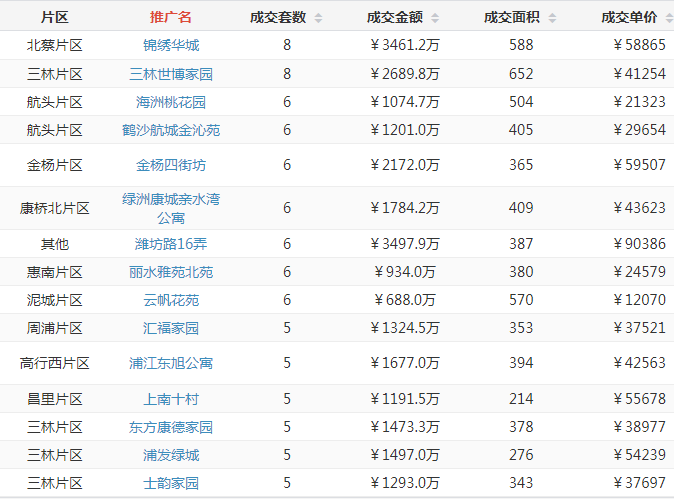Open the 上南十村 link
This screenshot has height=499, width=674.
[171, 399]
